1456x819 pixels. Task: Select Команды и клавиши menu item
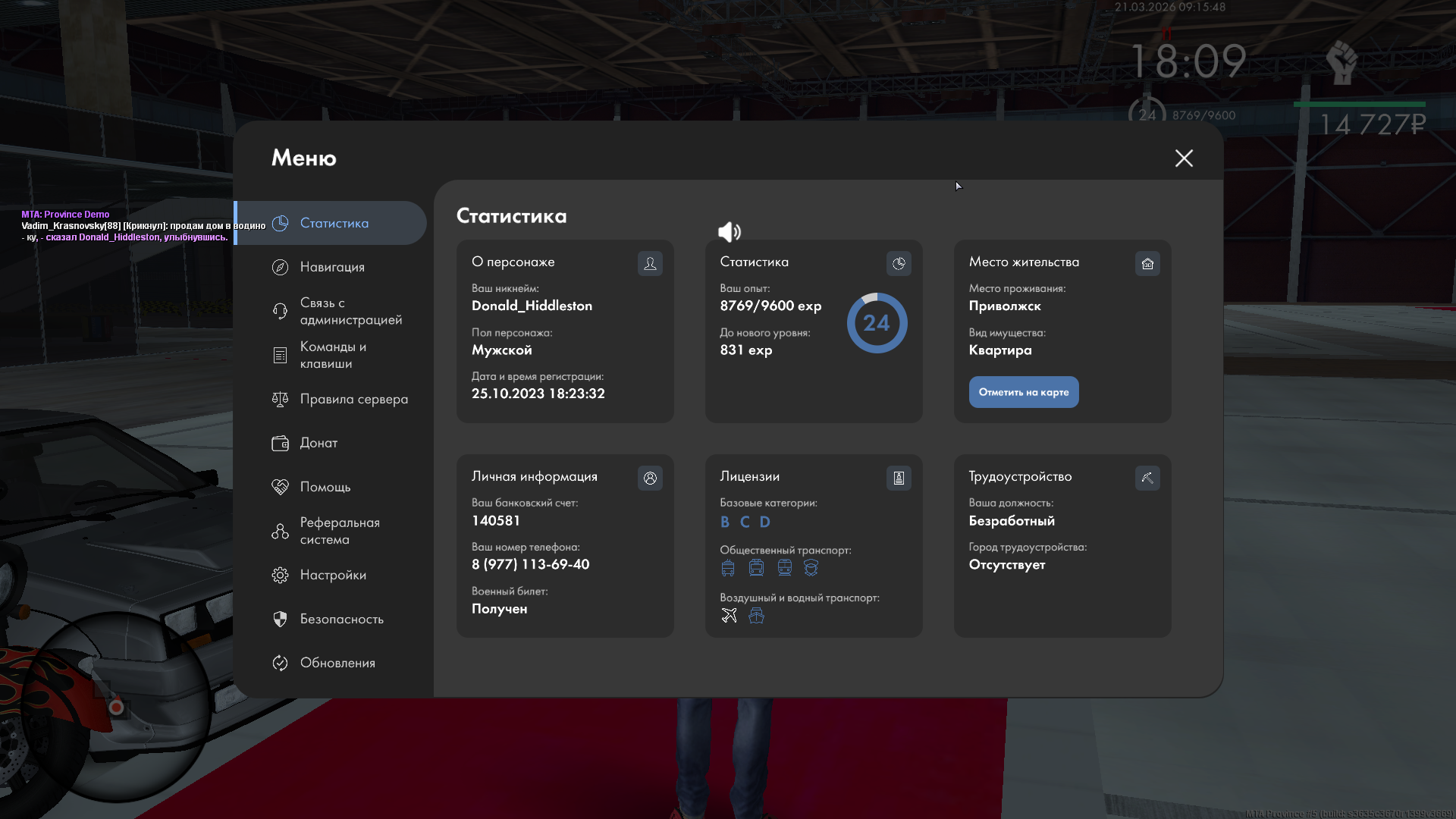332,355
